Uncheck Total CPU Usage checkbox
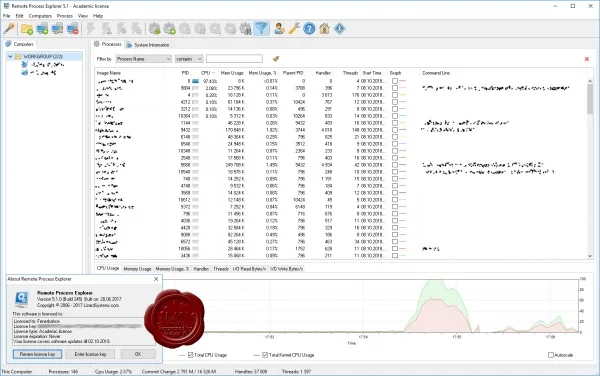This screenshot has height=376, width=600. pyautogui.click(x=191, y=355)
